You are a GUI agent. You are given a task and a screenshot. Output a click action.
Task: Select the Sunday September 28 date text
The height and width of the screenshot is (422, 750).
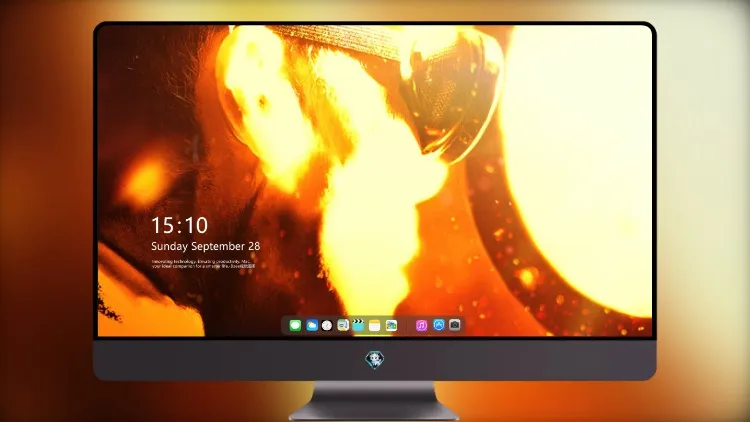[206, 246]
